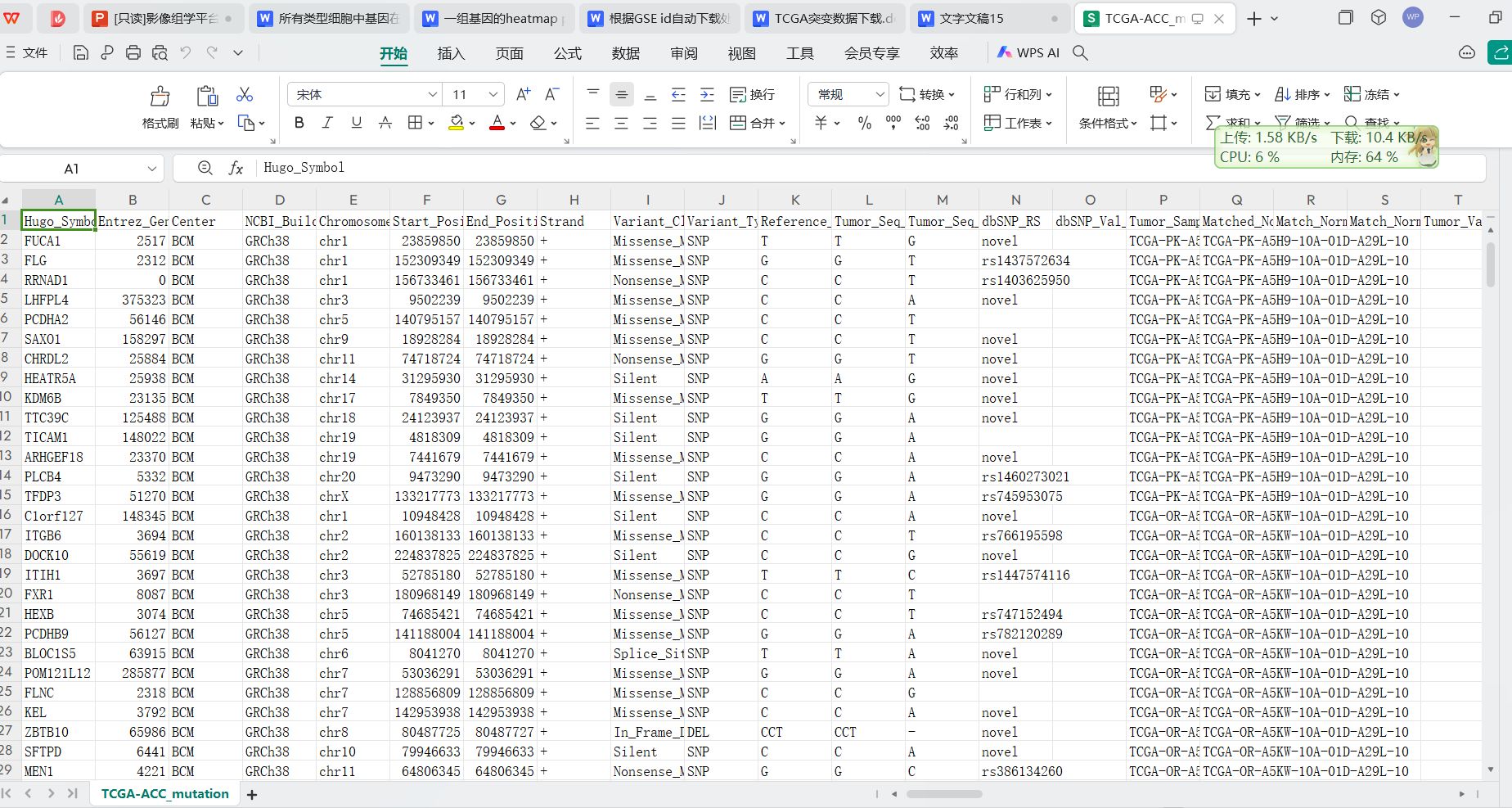Switch to the 插入 Insert tab
This screenshot has width=1512, height=808.
451,53
